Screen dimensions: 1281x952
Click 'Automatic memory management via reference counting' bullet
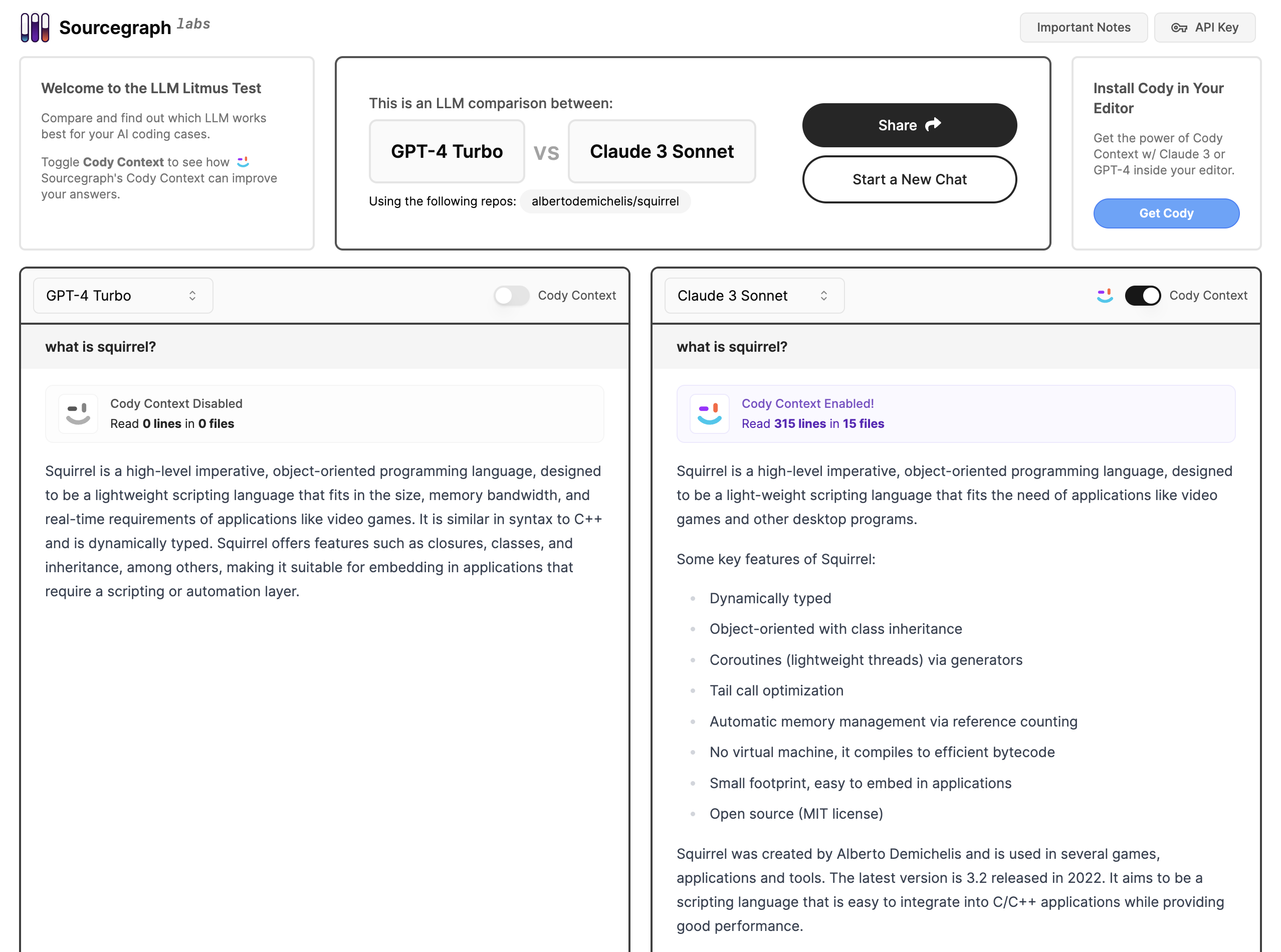pyautogui.click(x=893, y=722)
